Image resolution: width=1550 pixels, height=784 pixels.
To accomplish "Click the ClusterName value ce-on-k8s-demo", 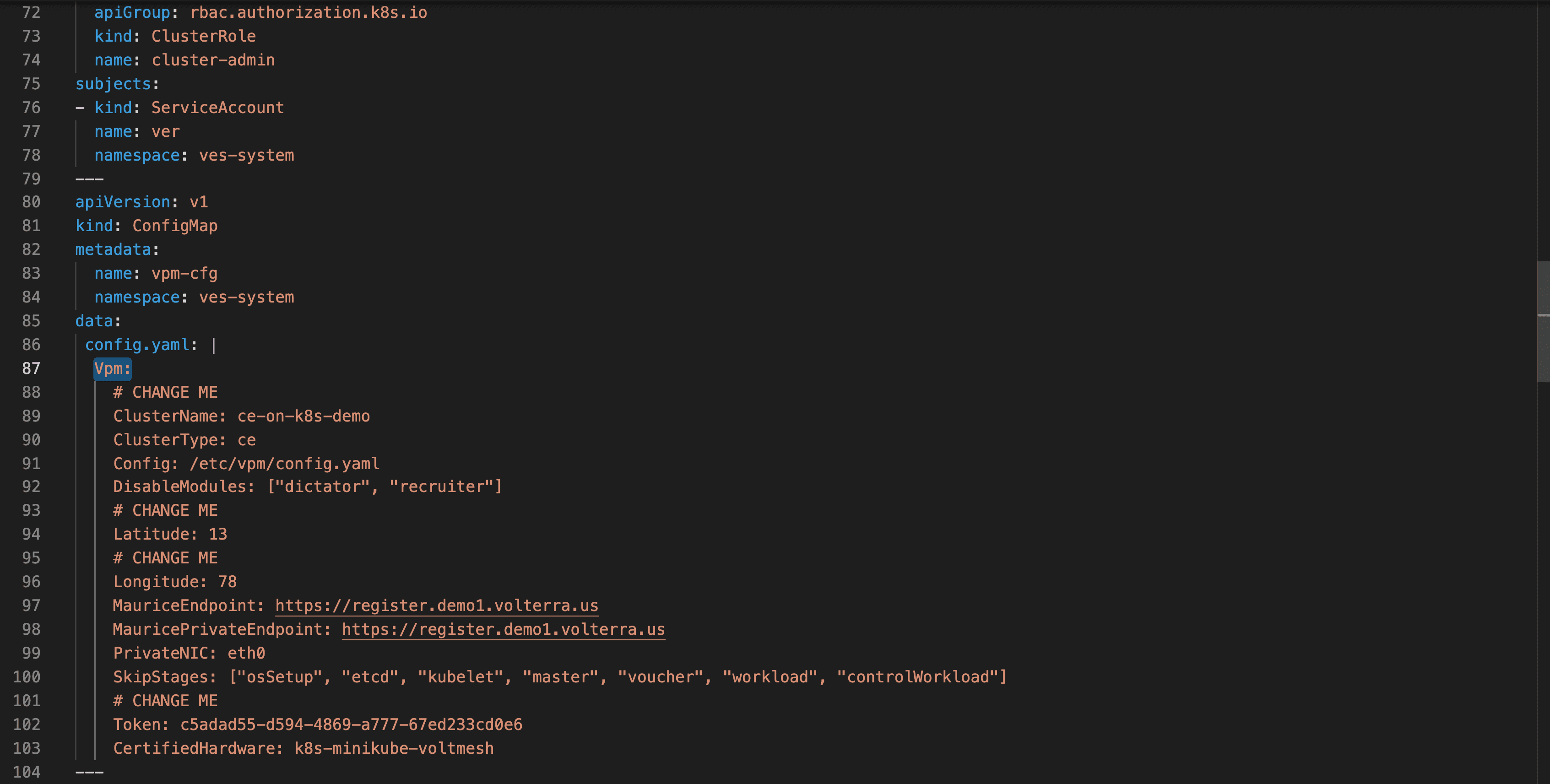I will (303, 416).
